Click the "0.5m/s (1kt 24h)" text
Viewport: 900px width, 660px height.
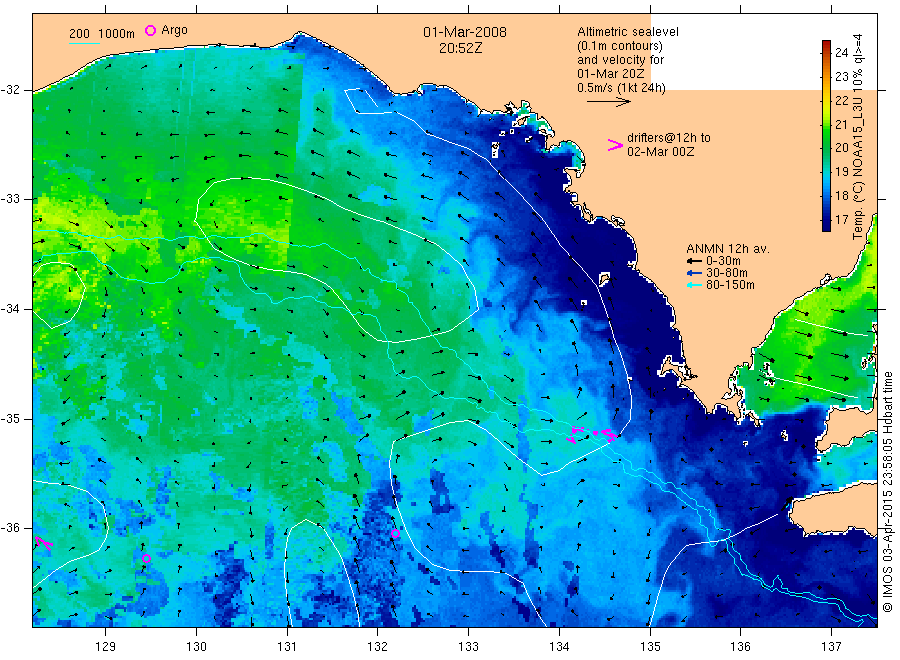(x=622, y=88)
